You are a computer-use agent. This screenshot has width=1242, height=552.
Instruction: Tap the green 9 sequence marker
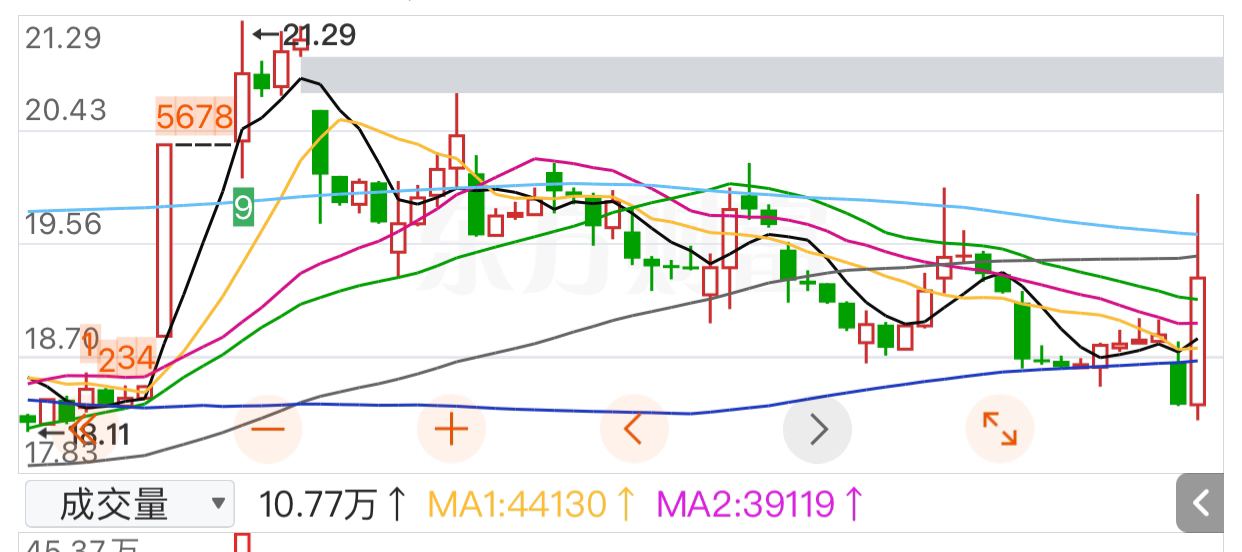(x=243, y=208)
